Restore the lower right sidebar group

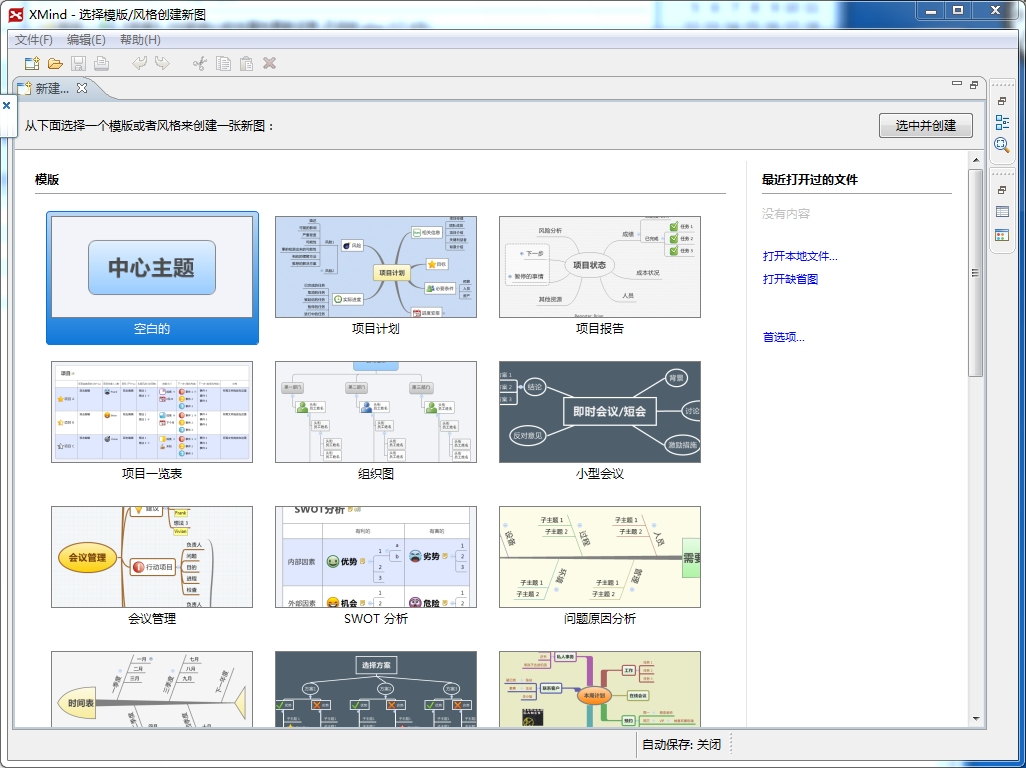(1002, 190)
